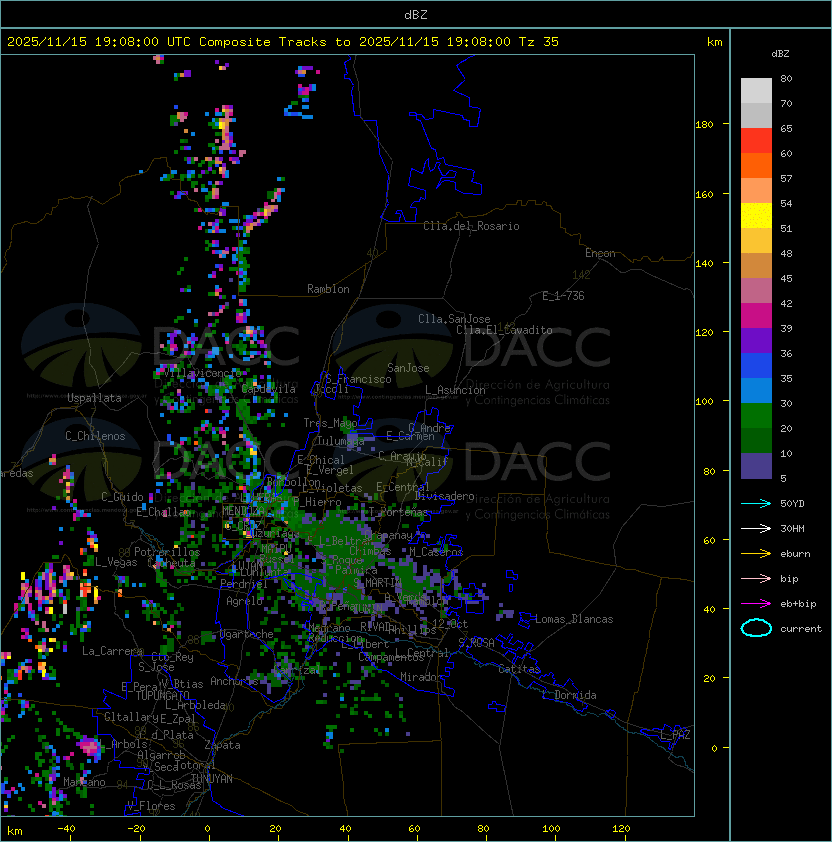Viewport: 832px width, 842px height.
Task: Pick the orange 60-57 dBZ swatch
Action: pyautogui.click(x=756, y=165)
